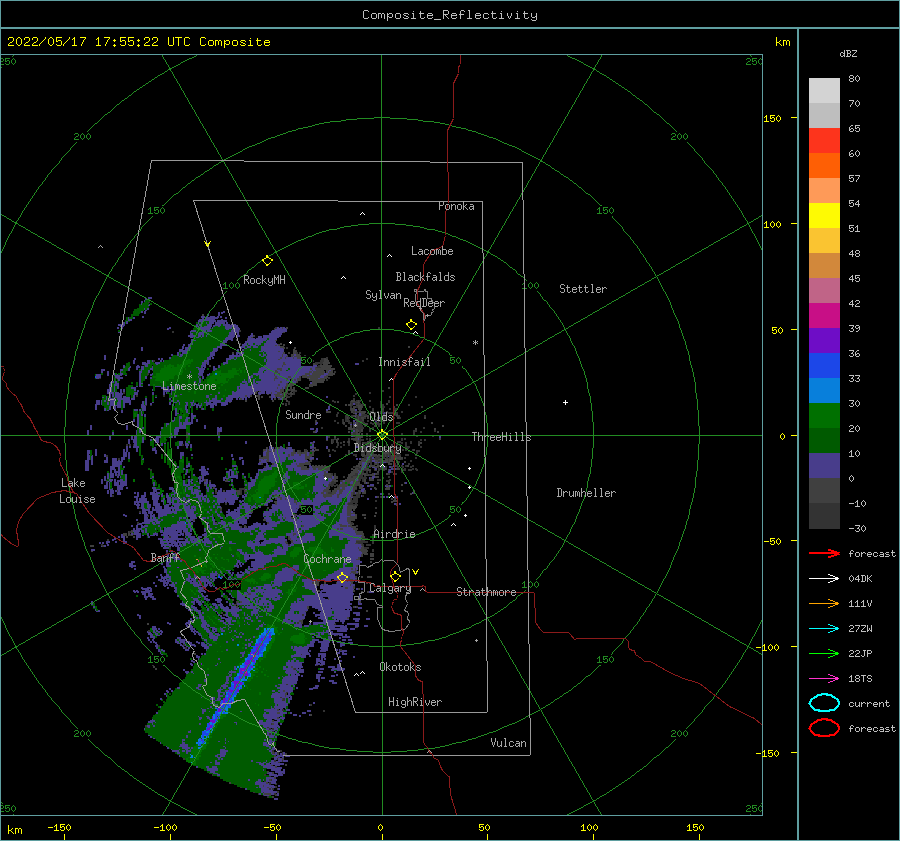Click the dBZ legend heading
Screen dimensions: 900x841
(848, 53)
